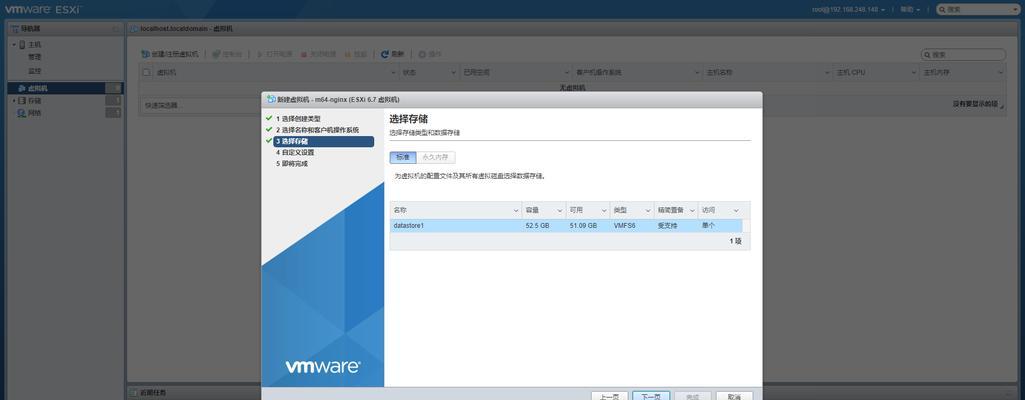Viewport: 1025px width, 400px height.
Task: Open 监控 under the host node
Action: pyautogui.click(x=34, y=71)
